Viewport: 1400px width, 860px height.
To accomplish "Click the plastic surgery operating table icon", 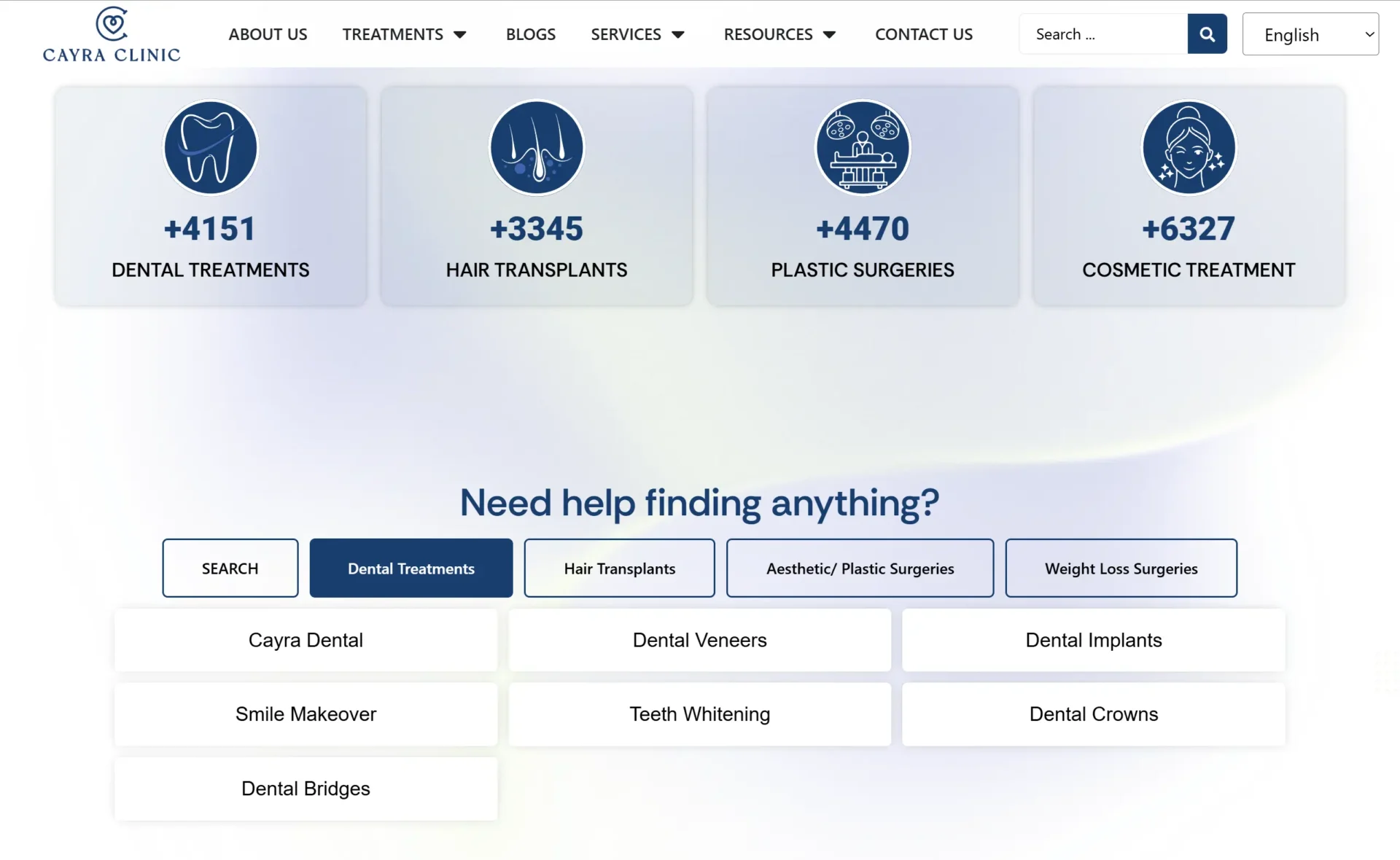I will [863, 148].
